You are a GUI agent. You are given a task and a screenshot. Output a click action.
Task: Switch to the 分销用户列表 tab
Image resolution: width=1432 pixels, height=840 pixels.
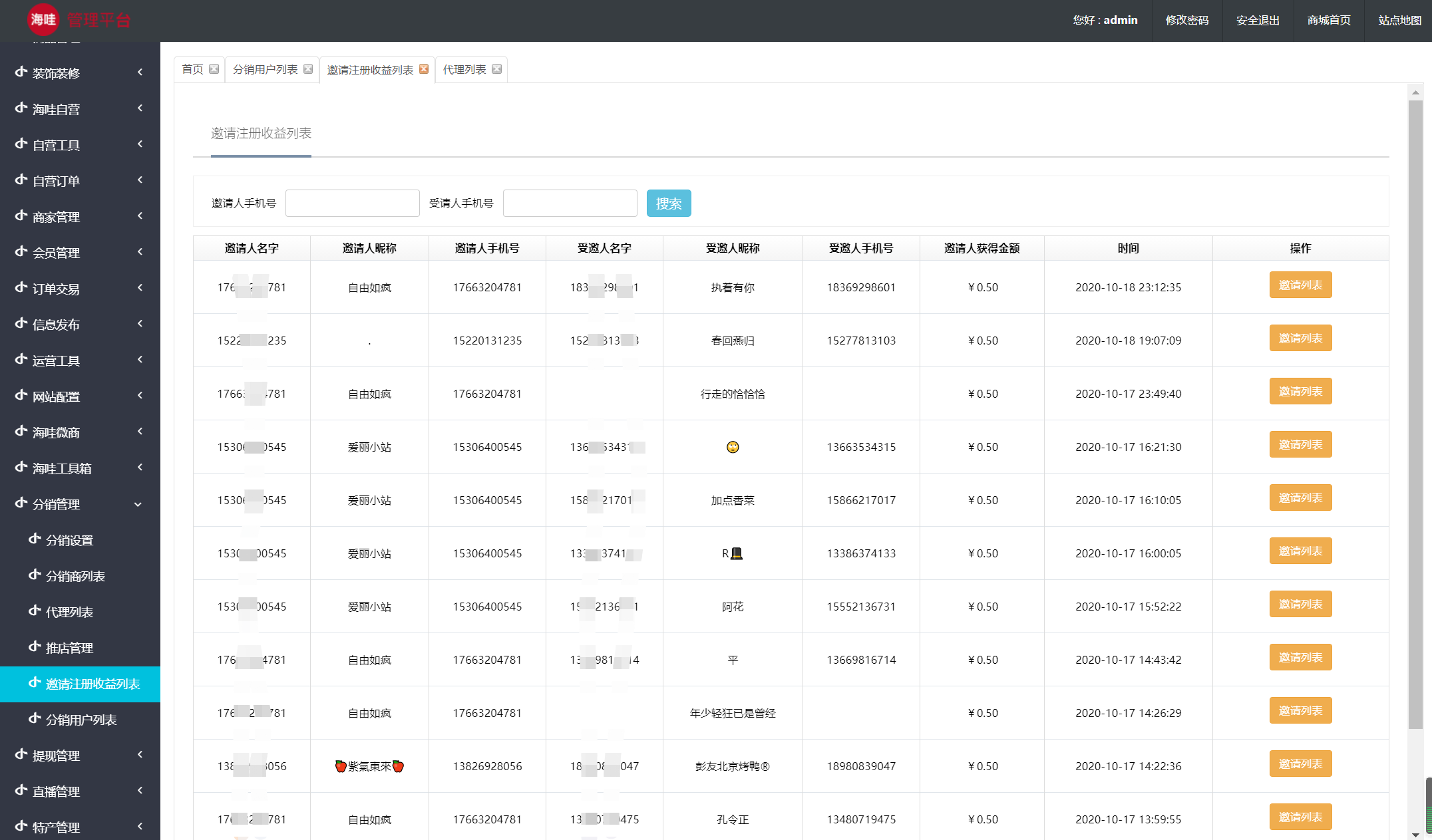pyautogui.click(x=265, y=69)
